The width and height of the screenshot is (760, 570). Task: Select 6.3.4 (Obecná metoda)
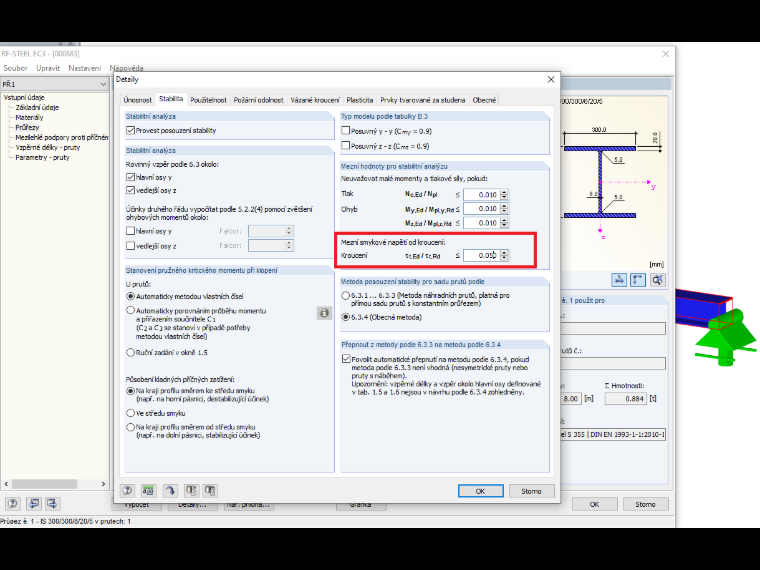pos(346,317)
